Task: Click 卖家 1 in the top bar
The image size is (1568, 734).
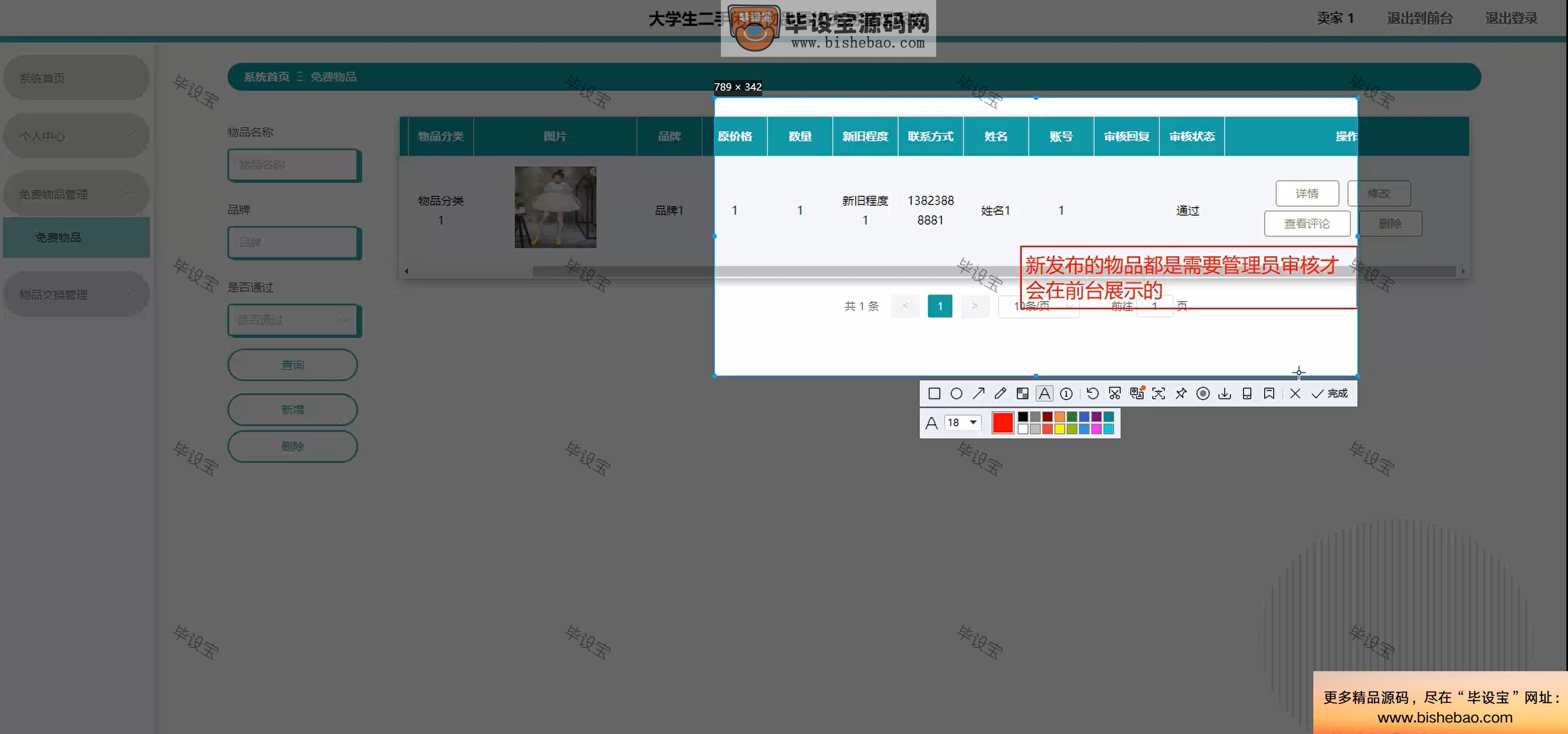Action: pyautogui.click(x=1335, y=18)
